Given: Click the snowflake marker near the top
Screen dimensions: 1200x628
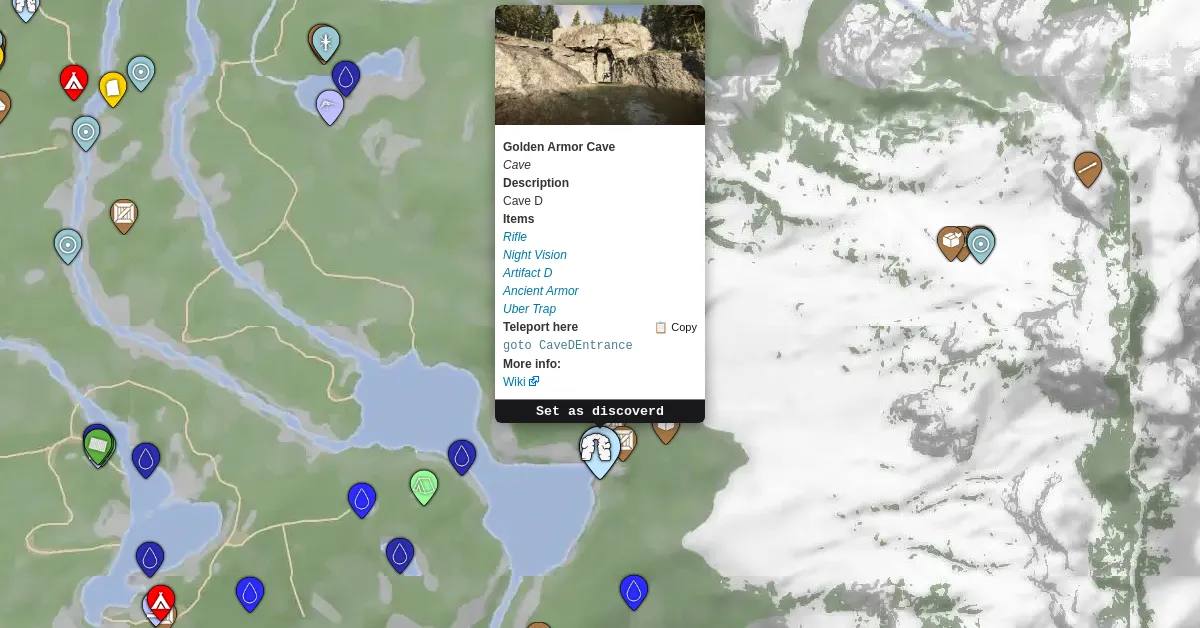Looking at the screenshot, I should (325, 42).
